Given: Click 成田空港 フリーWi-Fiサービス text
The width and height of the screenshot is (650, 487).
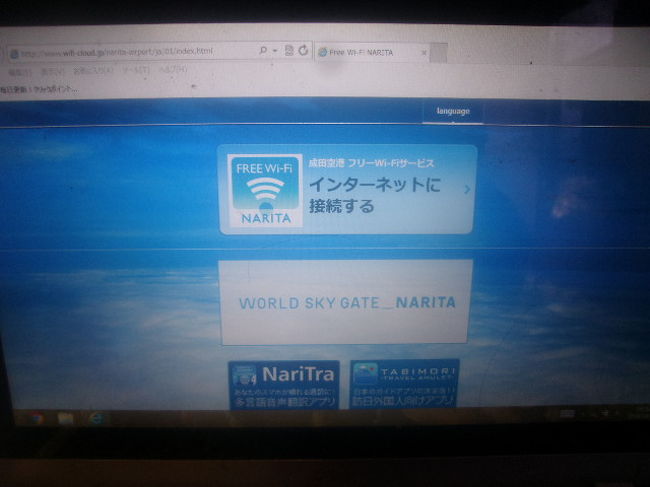Looking at the screenshot, I should click(x=371, y=163).
